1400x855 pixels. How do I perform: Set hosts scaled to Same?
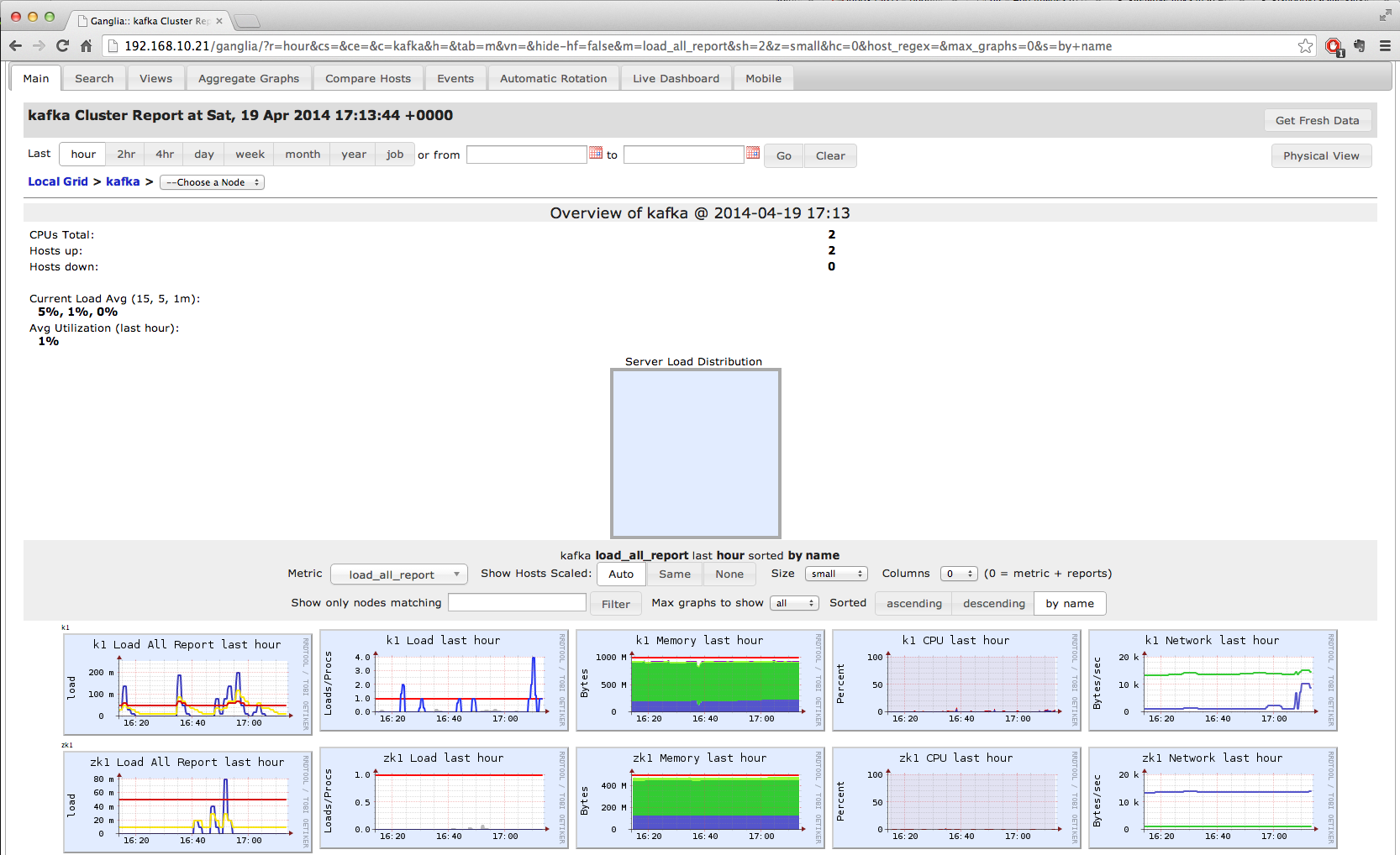tap(675, 574)
